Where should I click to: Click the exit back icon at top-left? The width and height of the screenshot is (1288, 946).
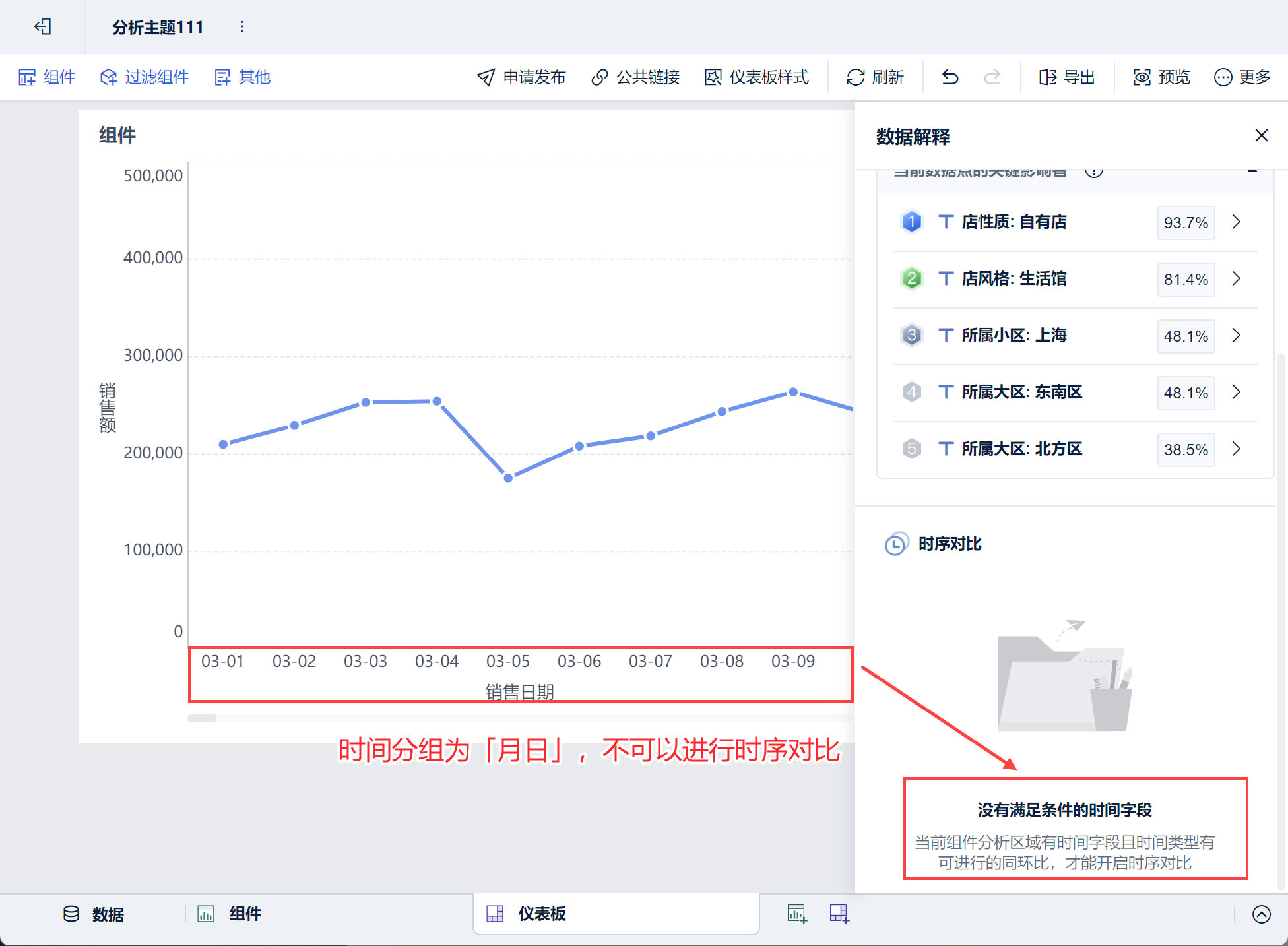tap(43, 26)
